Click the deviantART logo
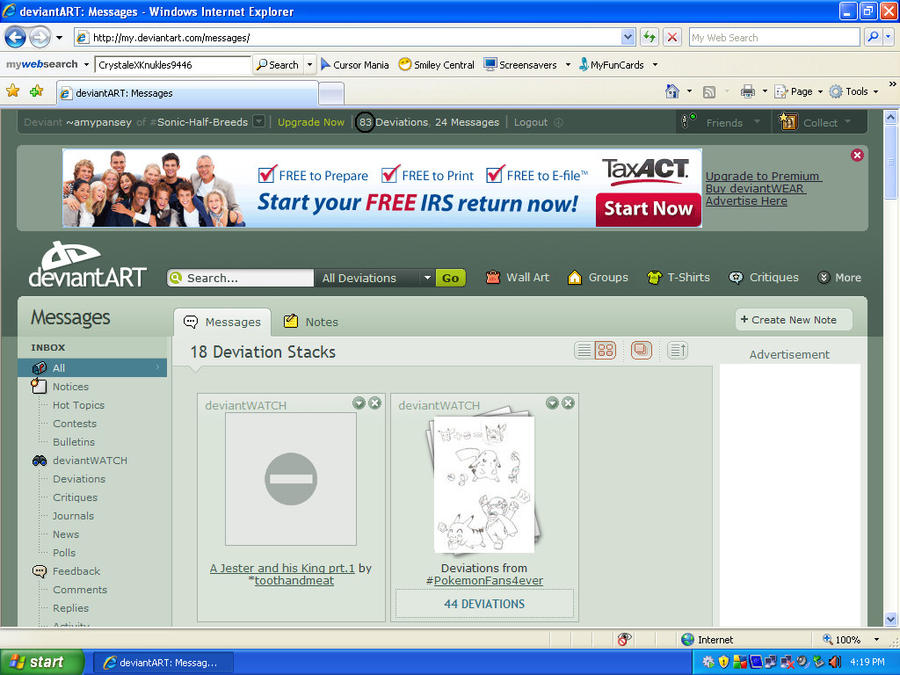This screenshot has width=900, height=675. pos(87,265)
